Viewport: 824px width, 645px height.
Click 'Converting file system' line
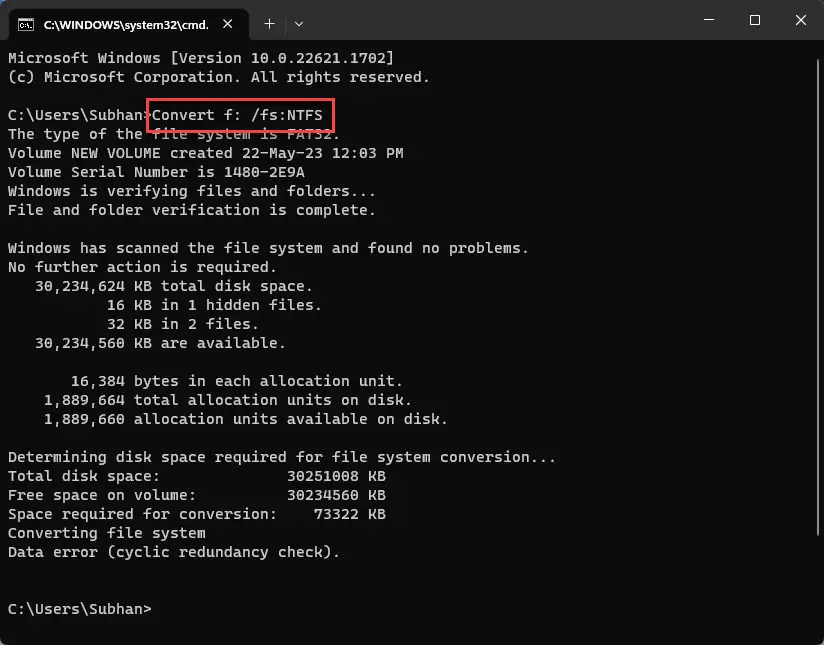tap(107, 533)
